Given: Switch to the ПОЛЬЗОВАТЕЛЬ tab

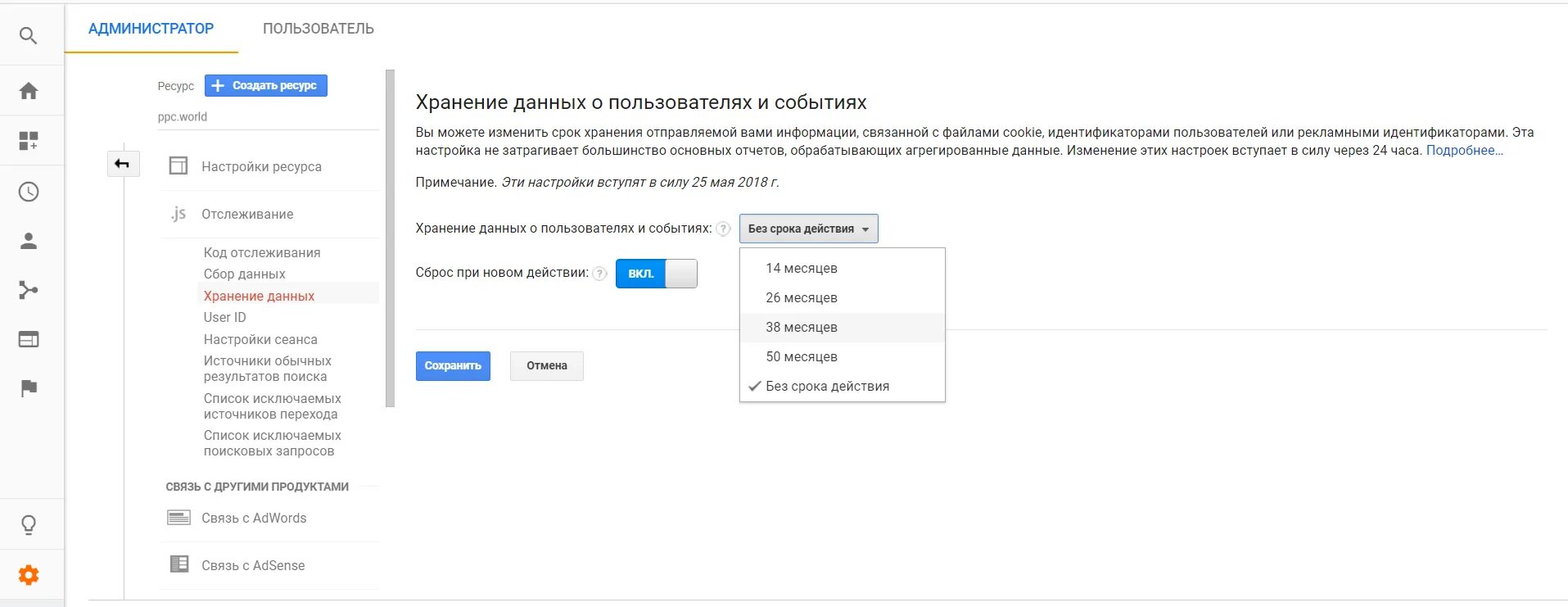Looking at the screenshot, I should click(319, 29).
